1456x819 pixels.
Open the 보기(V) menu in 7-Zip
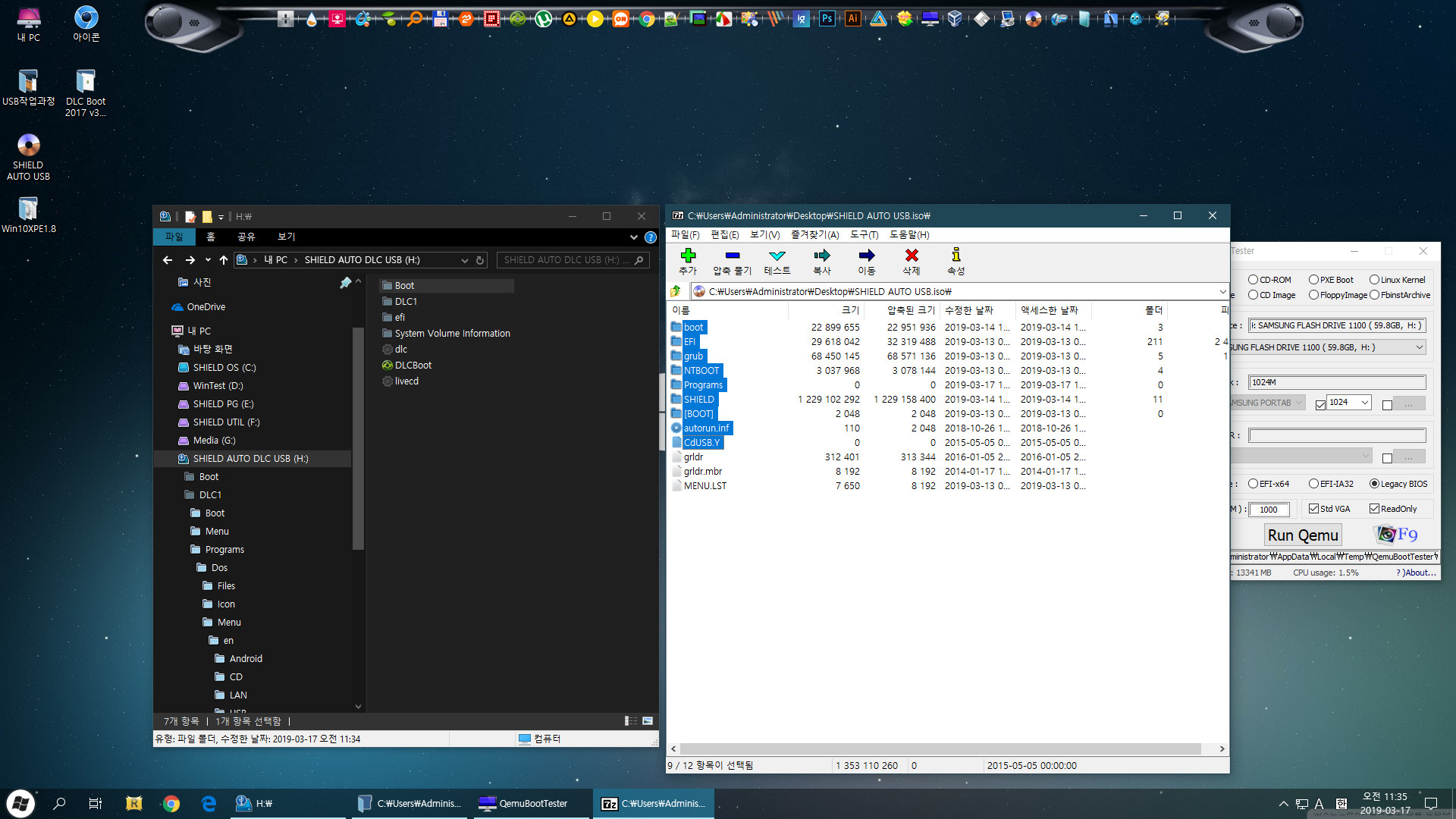764,235
